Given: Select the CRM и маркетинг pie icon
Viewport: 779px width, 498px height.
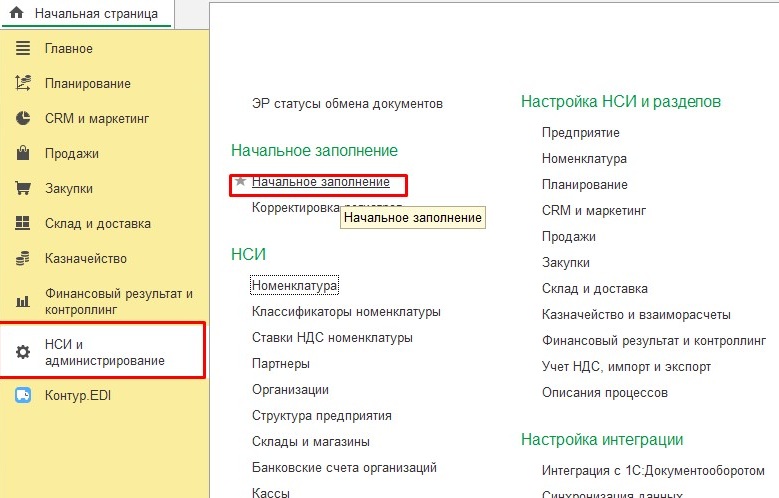Looking at the screenshot, I should 24,119.
